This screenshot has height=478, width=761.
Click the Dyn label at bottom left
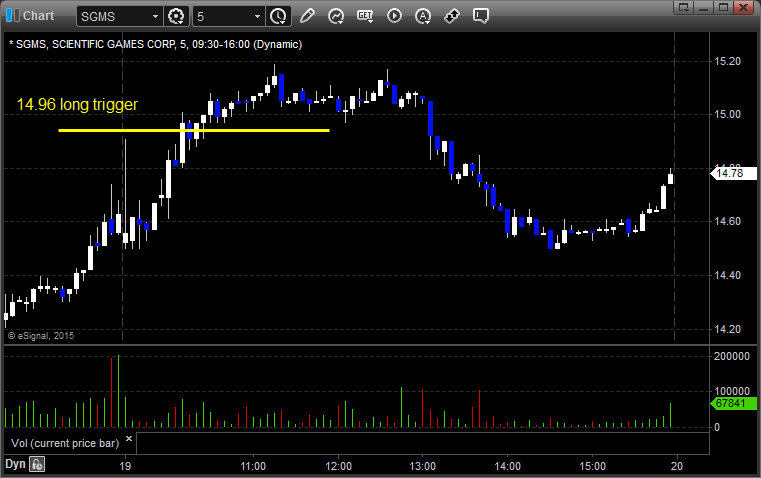[15, 464]
